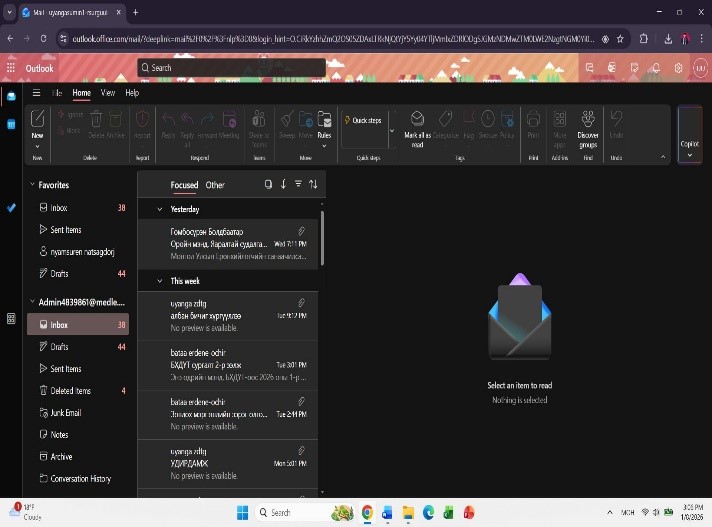The height and width of the screenshot is (527, 712).
Task: Open the Calendar app in left rail
Action: (11, 124)
